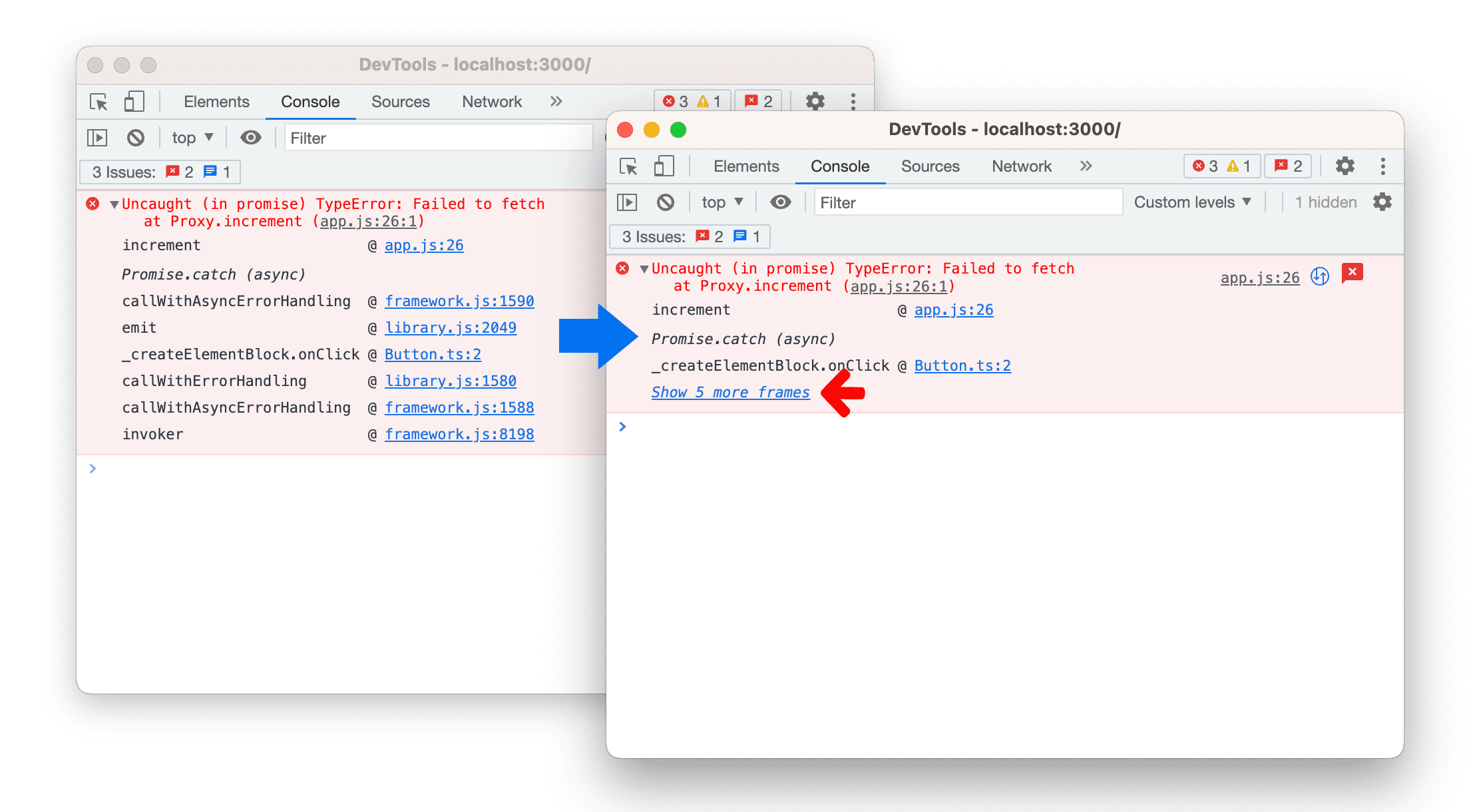The width and height of the screenshot is (1479, 812).
Task: Click the console prompt chevron expander
Action: [x=624, y=428]
